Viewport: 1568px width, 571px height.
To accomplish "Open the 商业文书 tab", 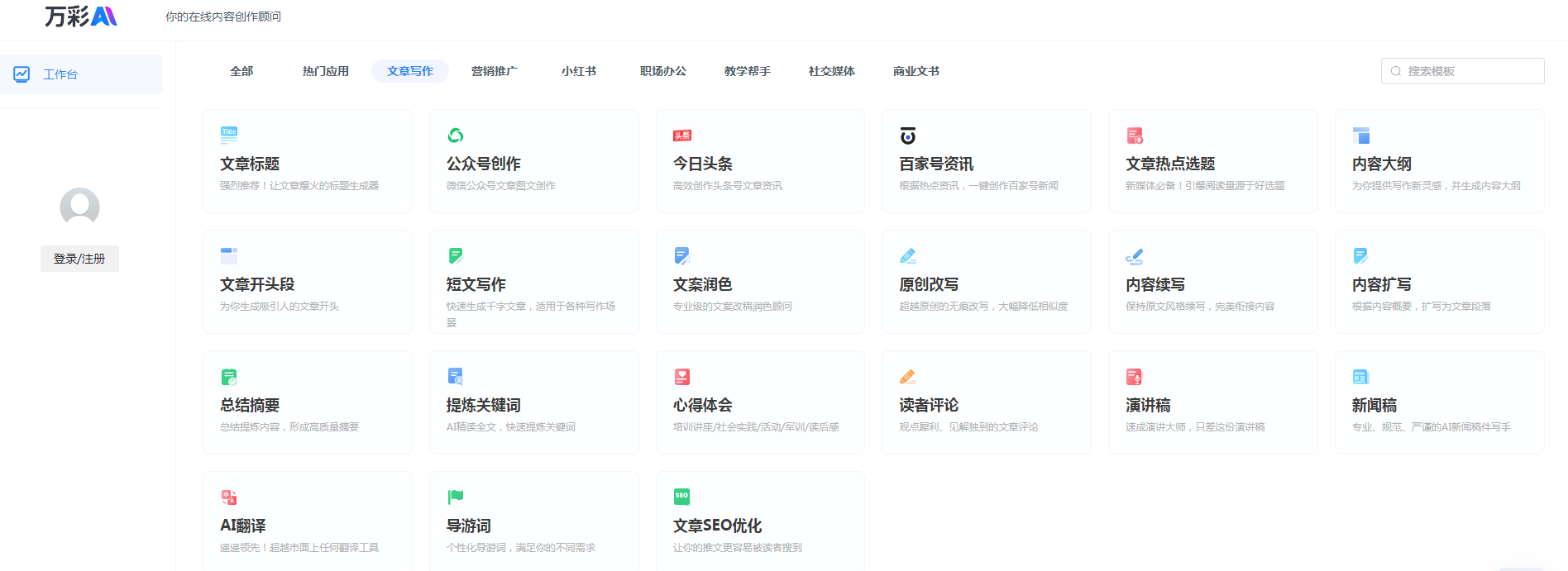I will (916, 71).
